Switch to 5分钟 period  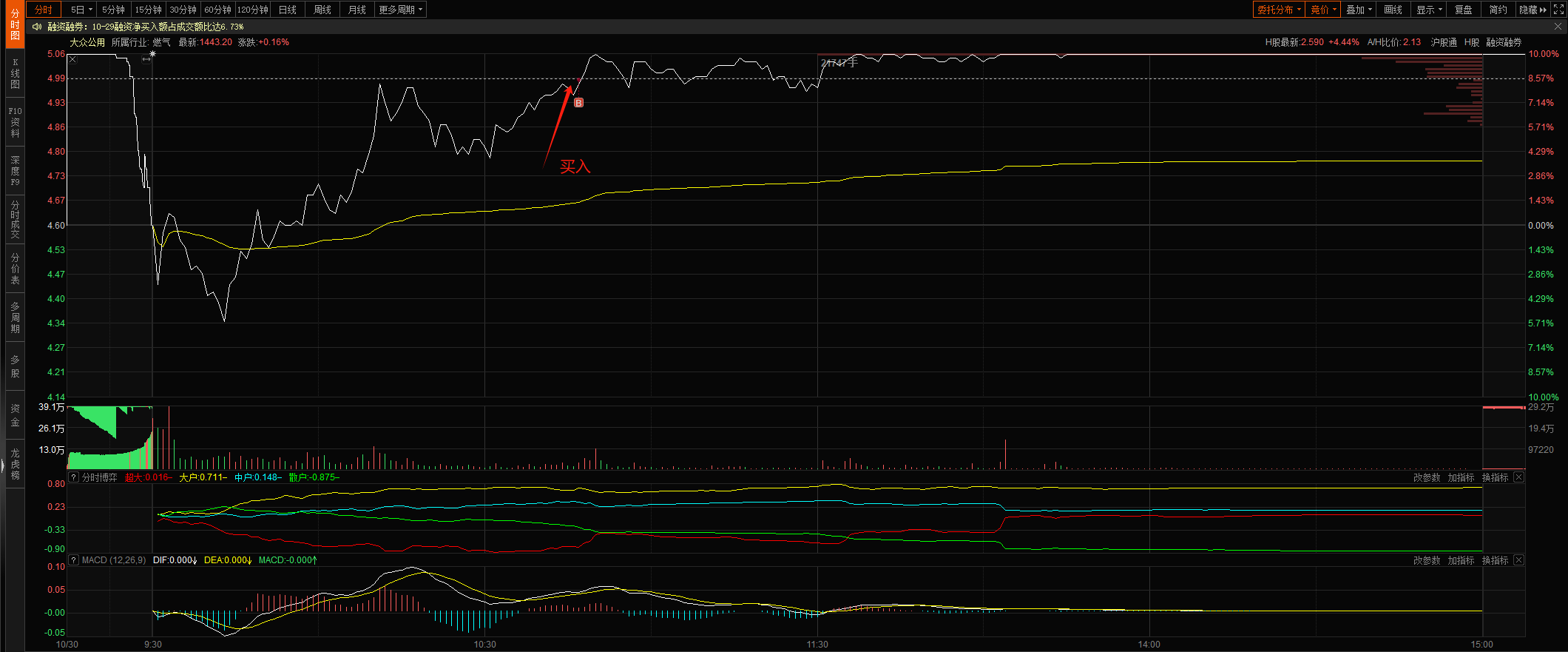[113, 10]
